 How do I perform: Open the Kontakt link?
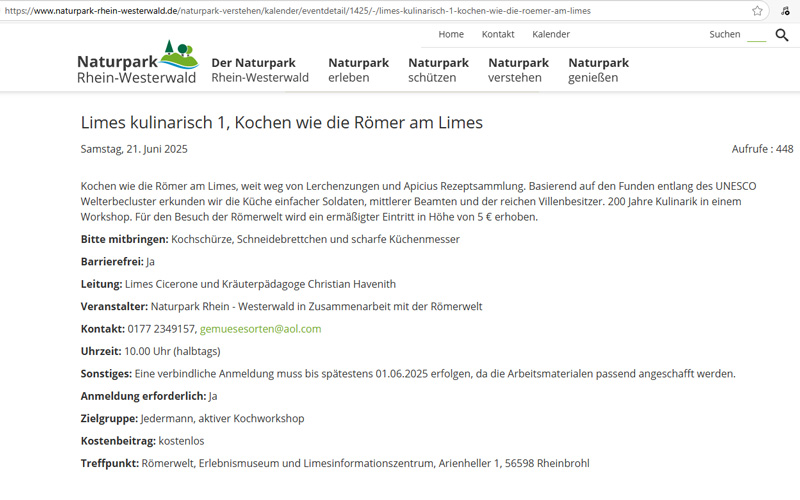pyautogui.click(x=498, y=34)
